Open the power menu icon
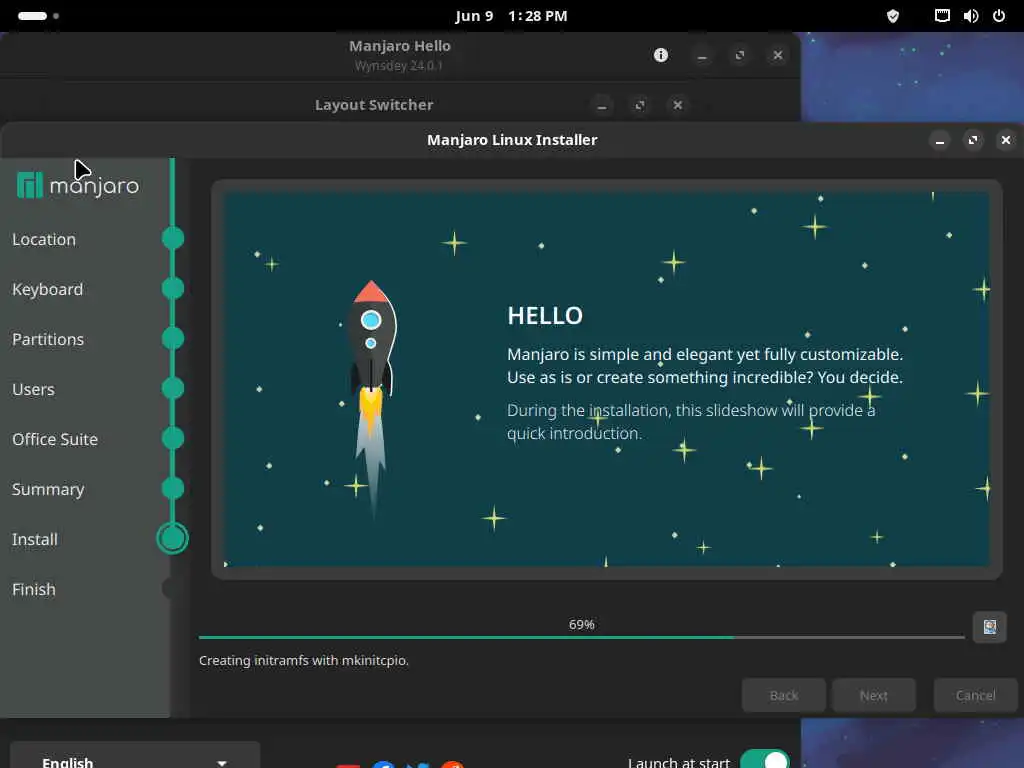Screen dimensions: 1024x768 click(x=999, y=16)
